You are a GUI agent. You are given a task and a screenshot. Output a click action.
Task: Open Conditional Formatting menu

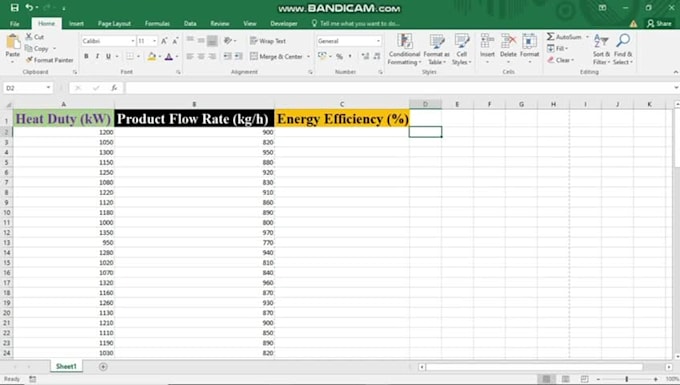(x=404, y=49)
